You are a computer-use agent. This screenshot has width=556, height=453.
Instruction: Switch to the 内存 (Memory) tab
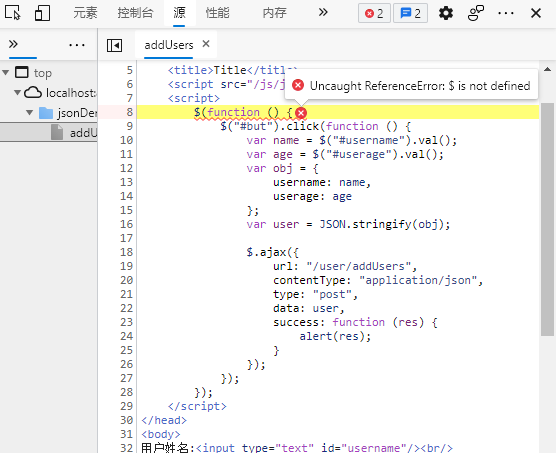click(274, 13)
